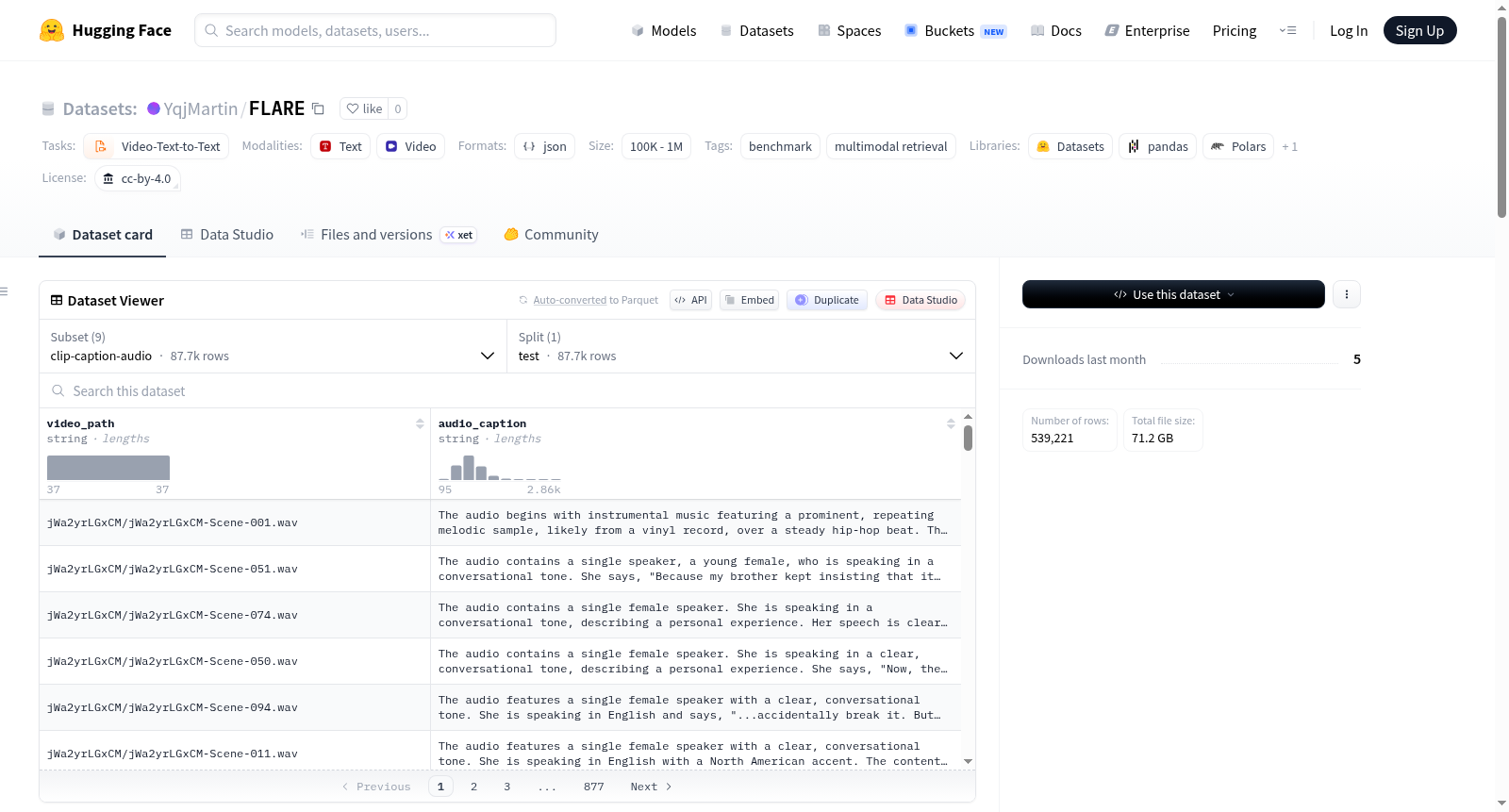The height and width of the screenshot is (812, 1509).
Task: Click the Log In link
Action: (x=1349, y=30)
